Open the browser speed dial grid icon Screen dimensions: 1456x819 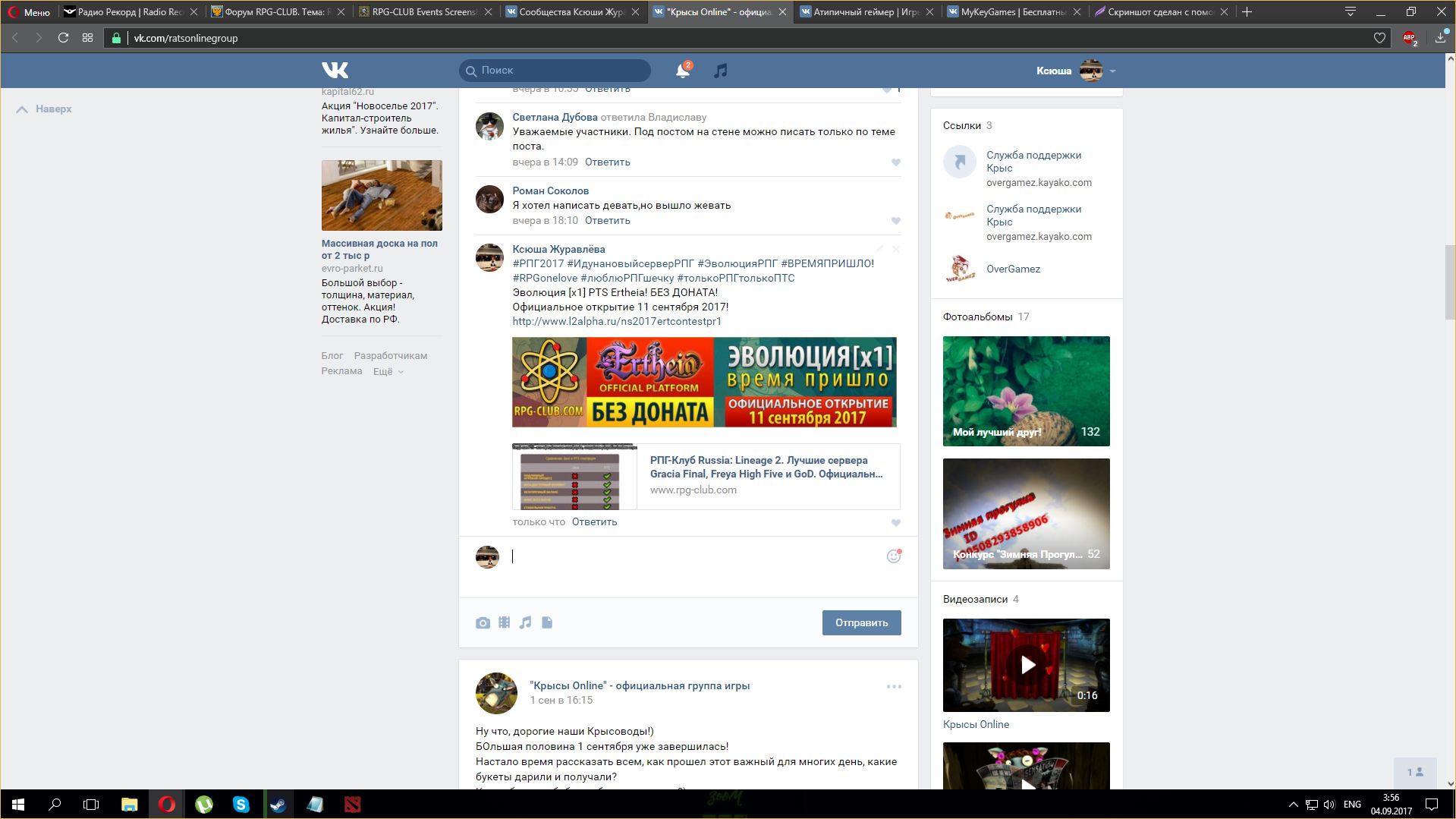click(88, 38)
